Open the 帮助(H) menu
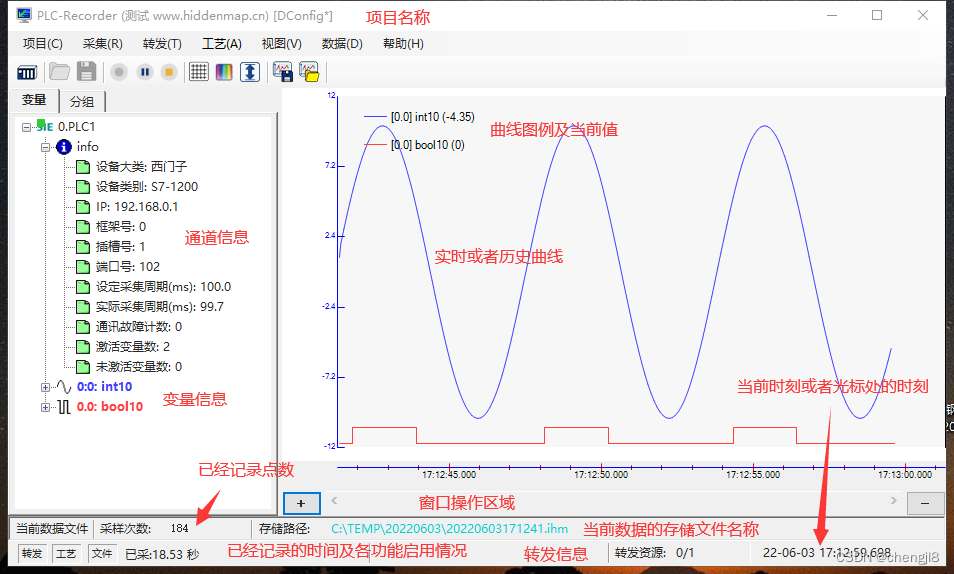This screenshot has width=954, height=574. 403,44
